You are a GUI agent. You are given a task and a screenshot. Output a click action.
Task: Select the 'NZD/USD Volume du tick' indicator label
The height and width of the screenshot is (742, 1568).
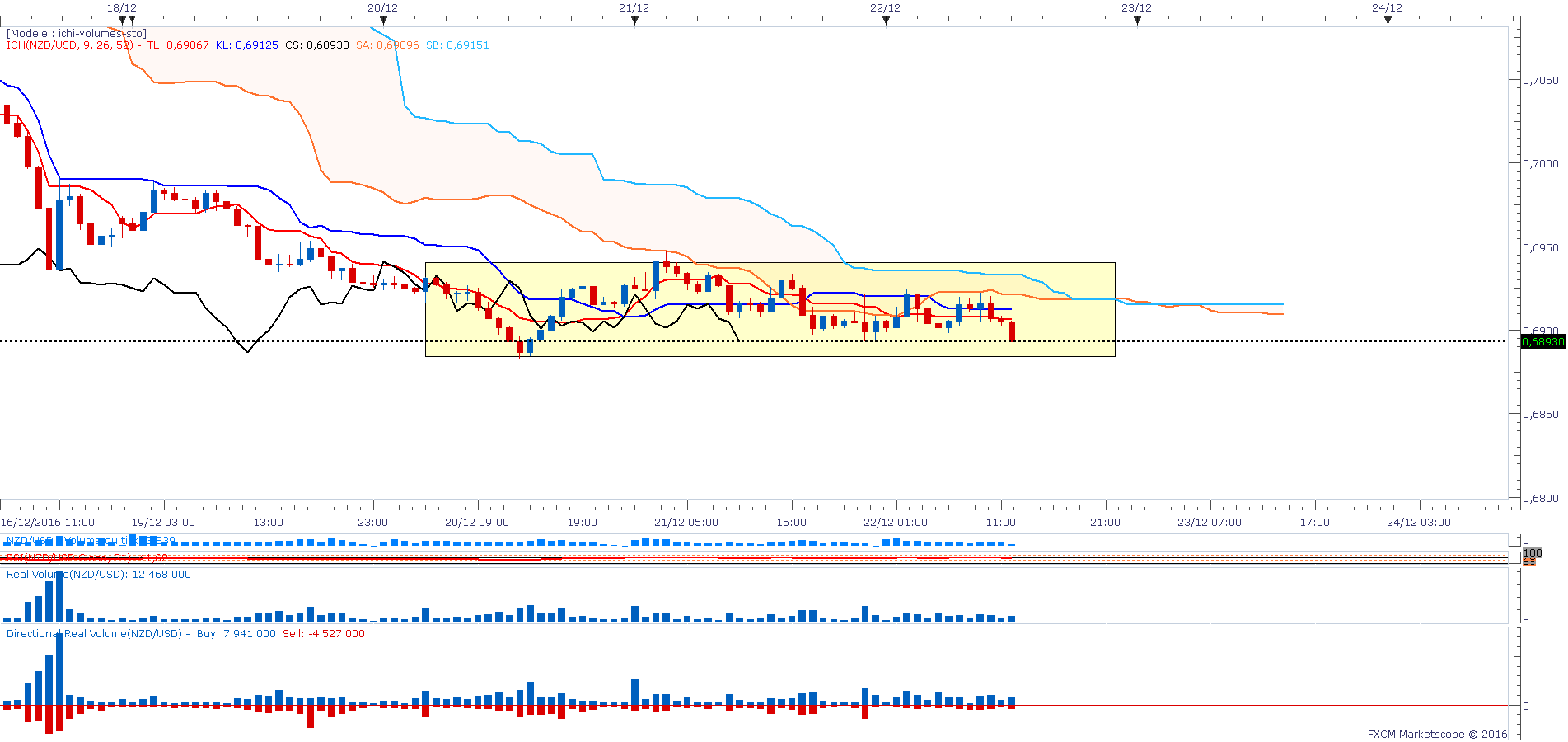tap(91, 541)
